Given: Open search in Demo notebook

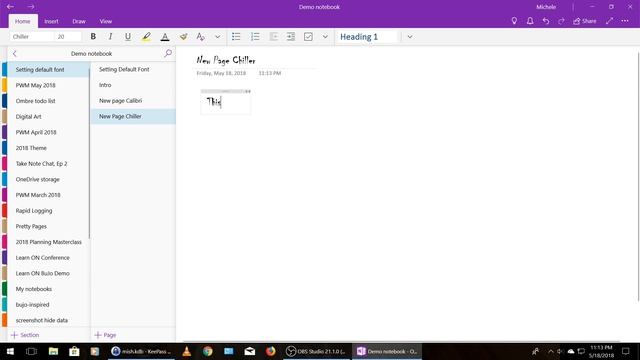Looking at the screenshot, I should click(x=168, y=53).
